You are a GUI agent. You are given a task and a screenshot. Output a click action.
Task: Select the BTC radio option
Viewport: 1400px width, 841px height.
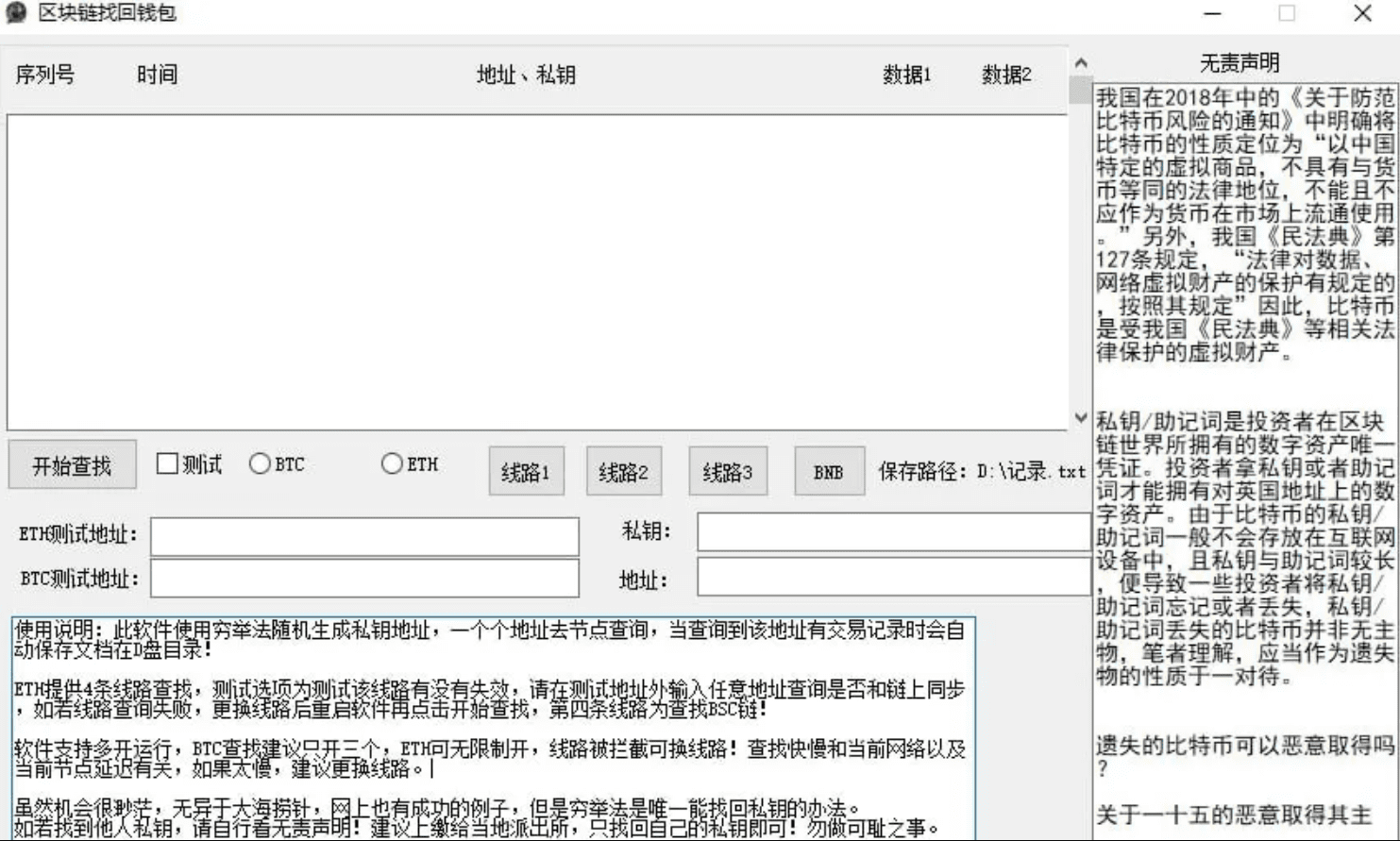(260, 463)
